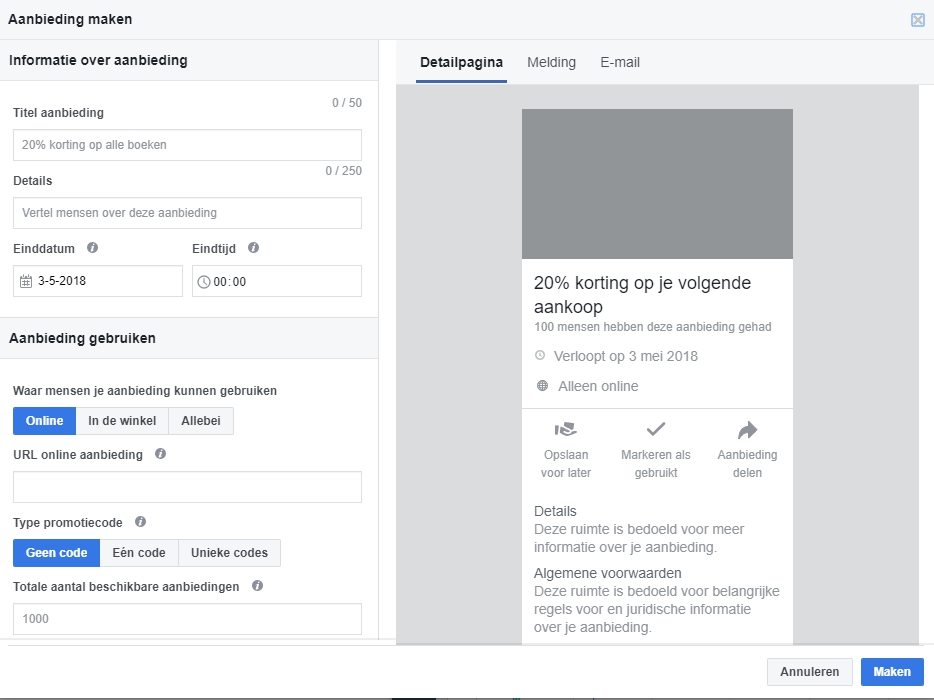The image size is (934, 700).
Task: Select 'Unieke codes' for the promo code
Action: coord(229,552)
